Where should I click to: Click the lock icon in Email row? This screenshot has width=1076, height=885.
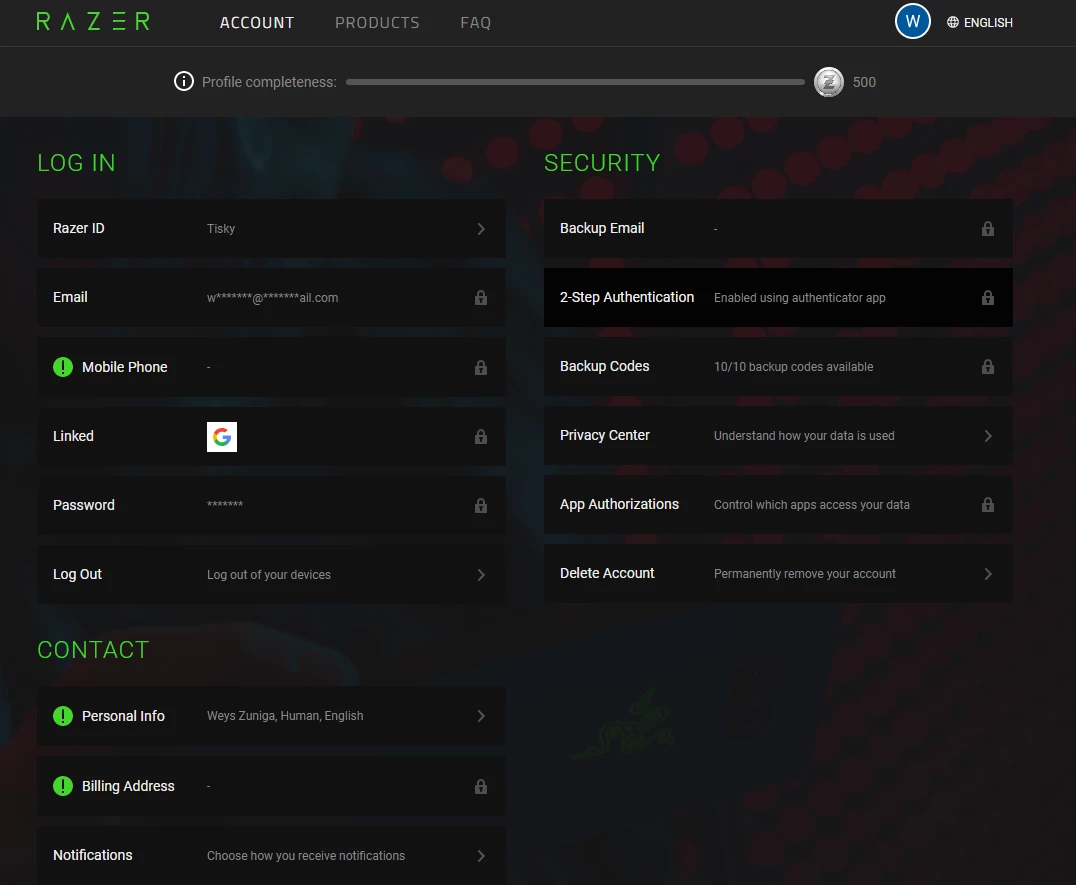481,298
